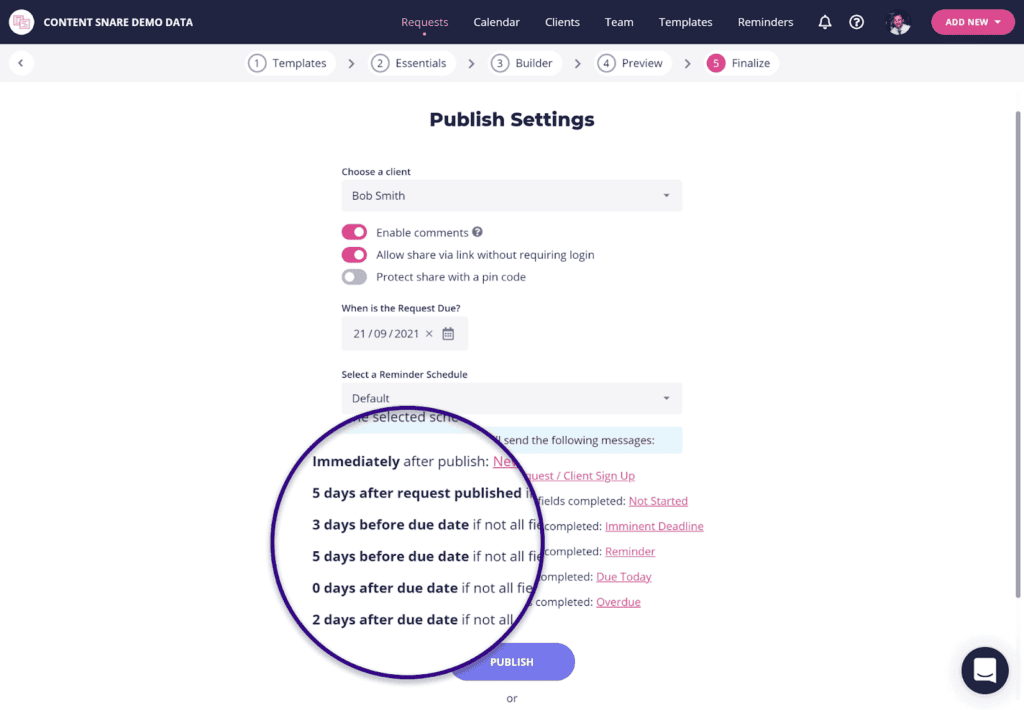Click the Publish Settings heading
The height and width of the screenshot is (710, 1024).
[x=512, y=120]
